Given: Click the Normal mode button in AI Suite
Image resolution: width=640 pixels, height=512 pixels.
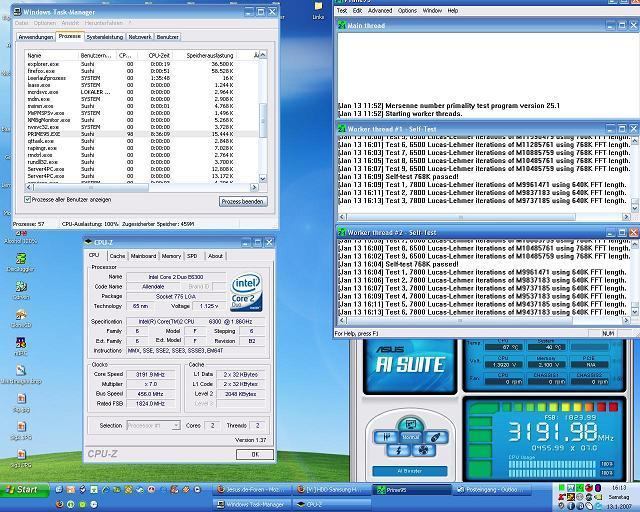Looking at the screenshot, I should [x=411, y=437].
